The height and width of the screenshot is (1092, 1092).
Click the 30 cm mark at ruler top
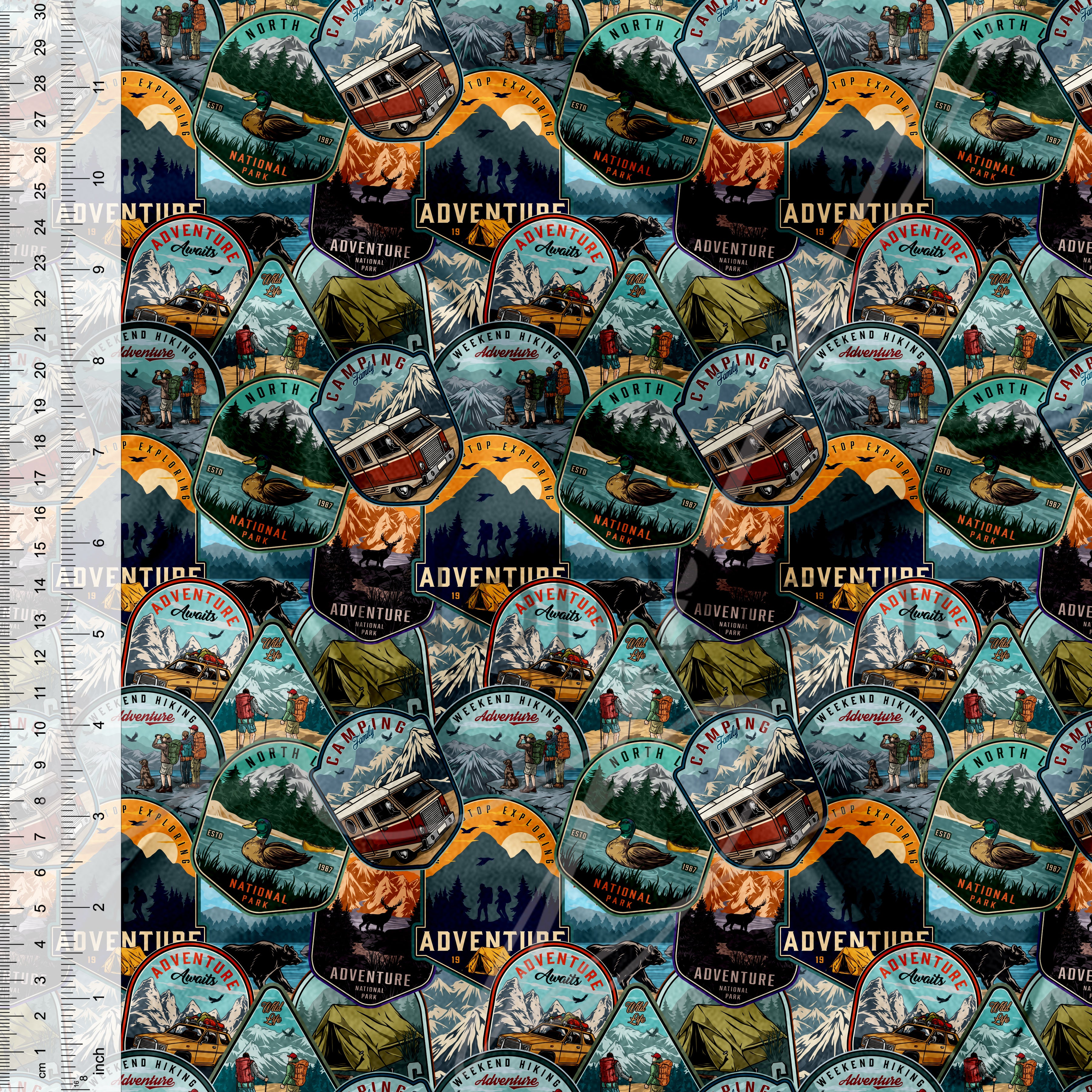(41, 12)
